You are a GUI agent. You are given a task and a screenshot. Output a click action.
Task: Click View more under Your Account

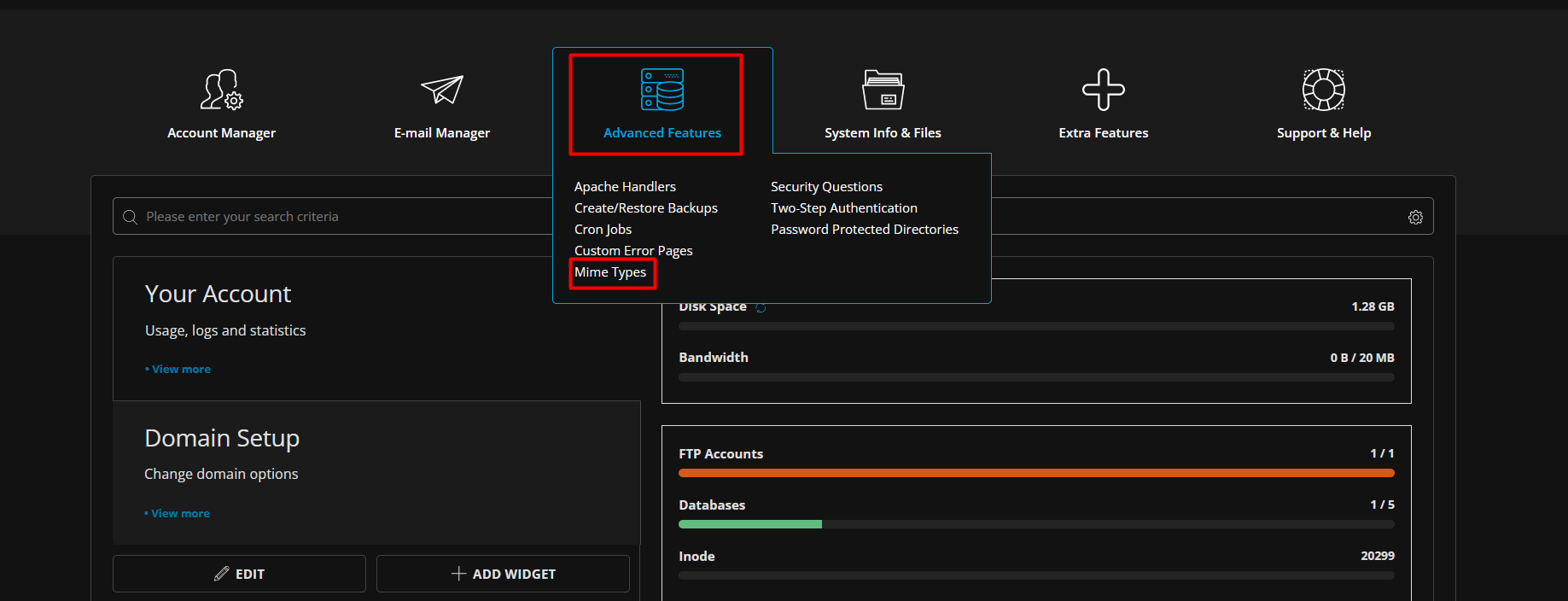[x=181, y=370]
